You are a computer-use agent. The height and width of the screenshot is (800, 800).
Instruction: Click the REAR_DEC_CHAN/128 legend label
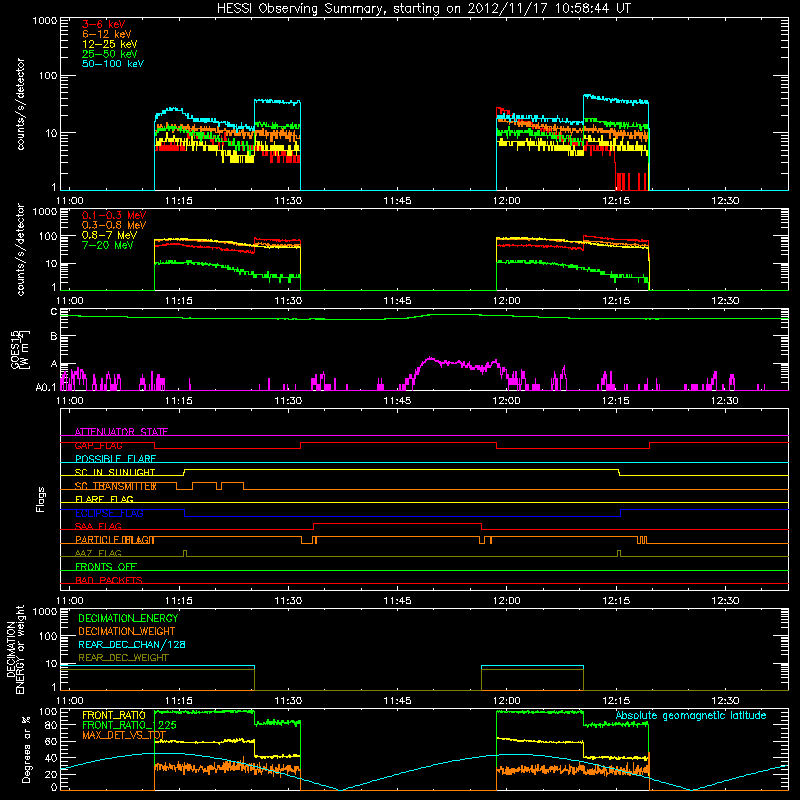pos(132,645)
